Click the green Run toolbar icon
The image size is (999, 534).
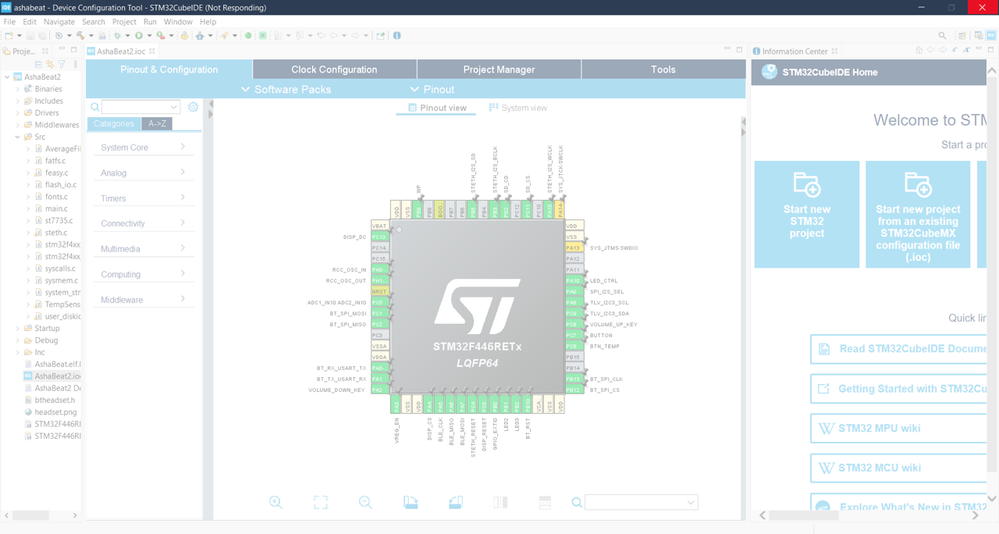point(138,36)
